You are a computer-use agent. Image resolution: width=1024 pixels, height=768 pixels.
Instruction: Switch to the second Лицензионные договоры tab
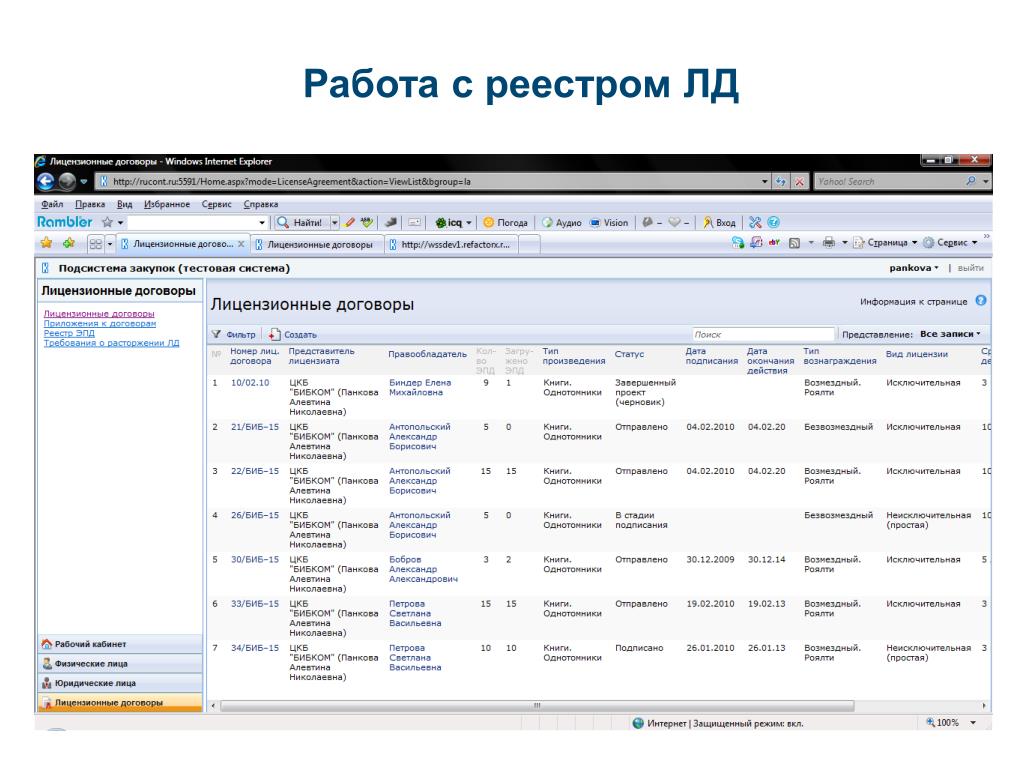click(x=317, y=244)
